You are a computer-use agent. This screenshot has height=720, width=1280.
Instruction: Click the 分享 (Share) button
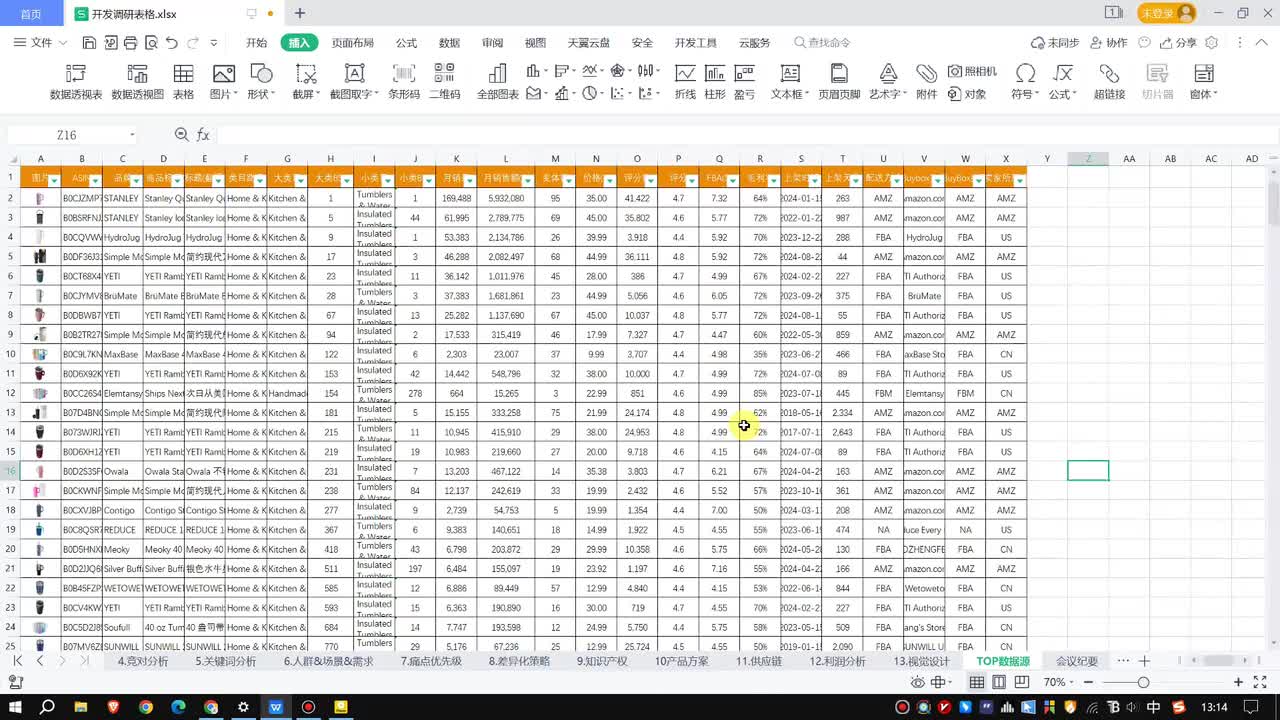coord(1179,43)
